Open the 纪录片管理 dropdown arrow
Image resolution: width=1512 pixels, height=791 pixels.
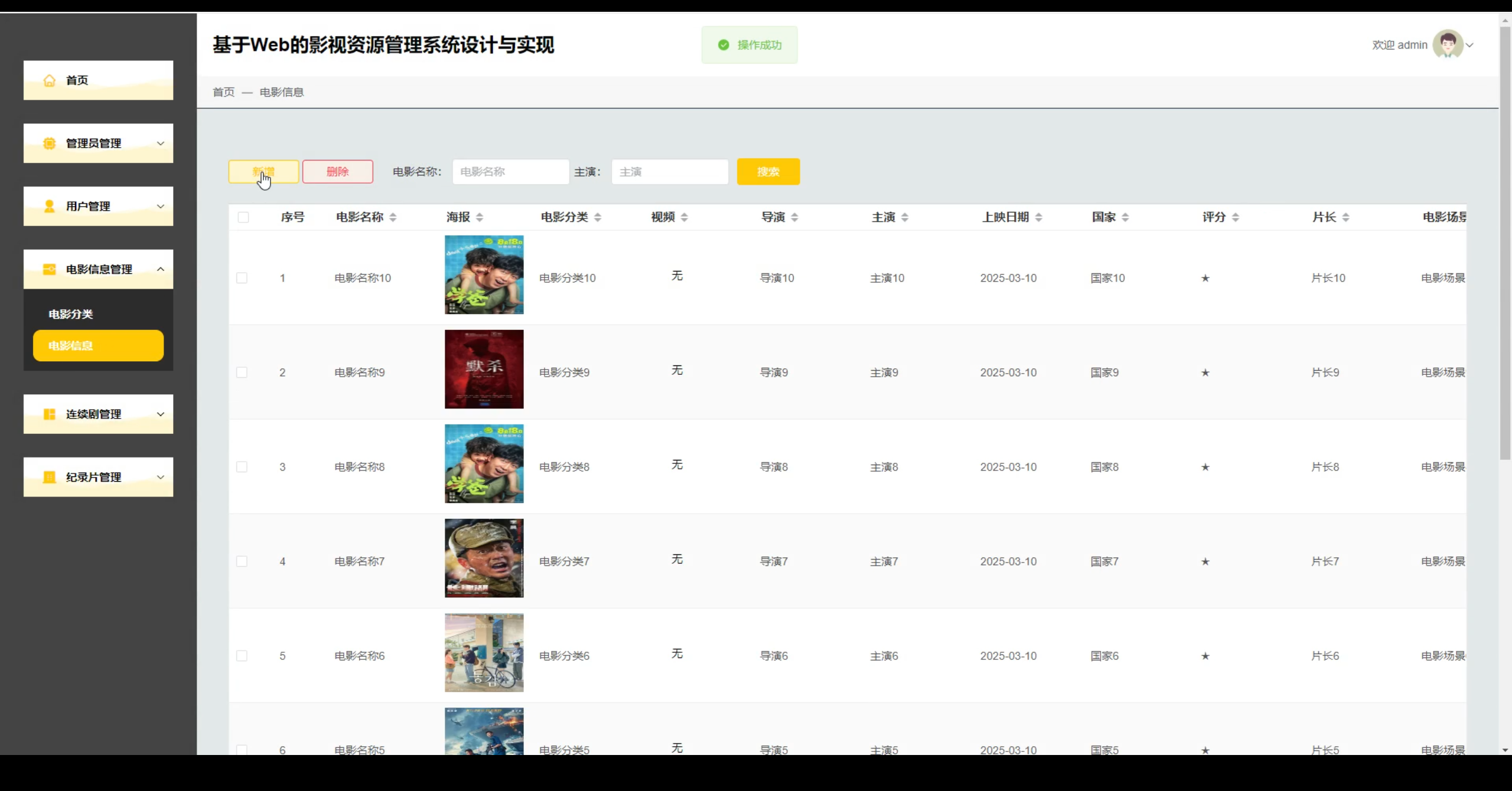click(161, 477)
